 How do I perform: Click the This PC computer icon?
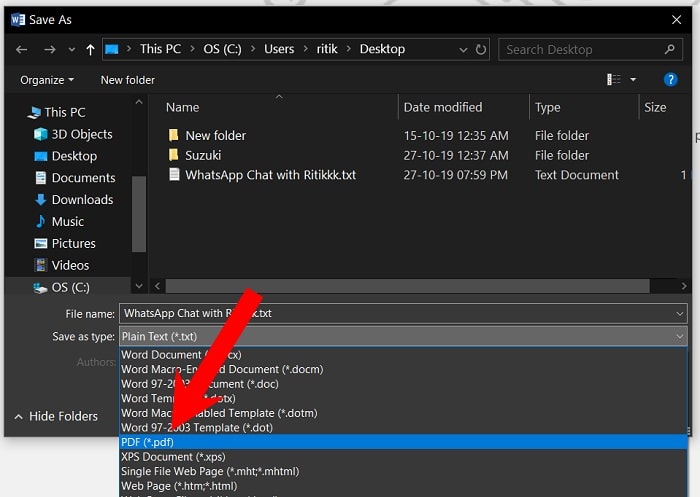click(33, 113)
